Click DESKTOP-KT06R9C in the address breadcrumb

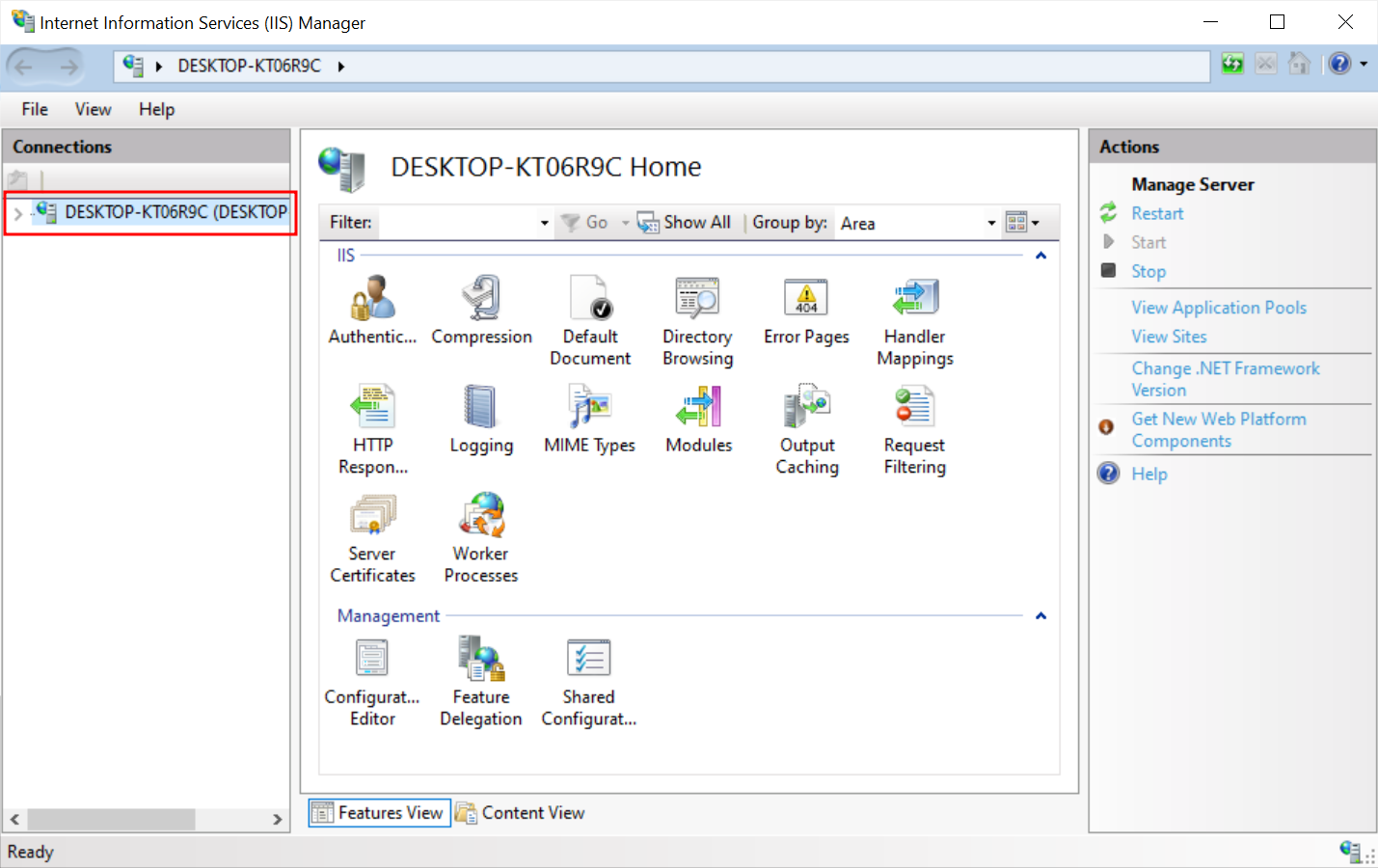click(249, 67)
